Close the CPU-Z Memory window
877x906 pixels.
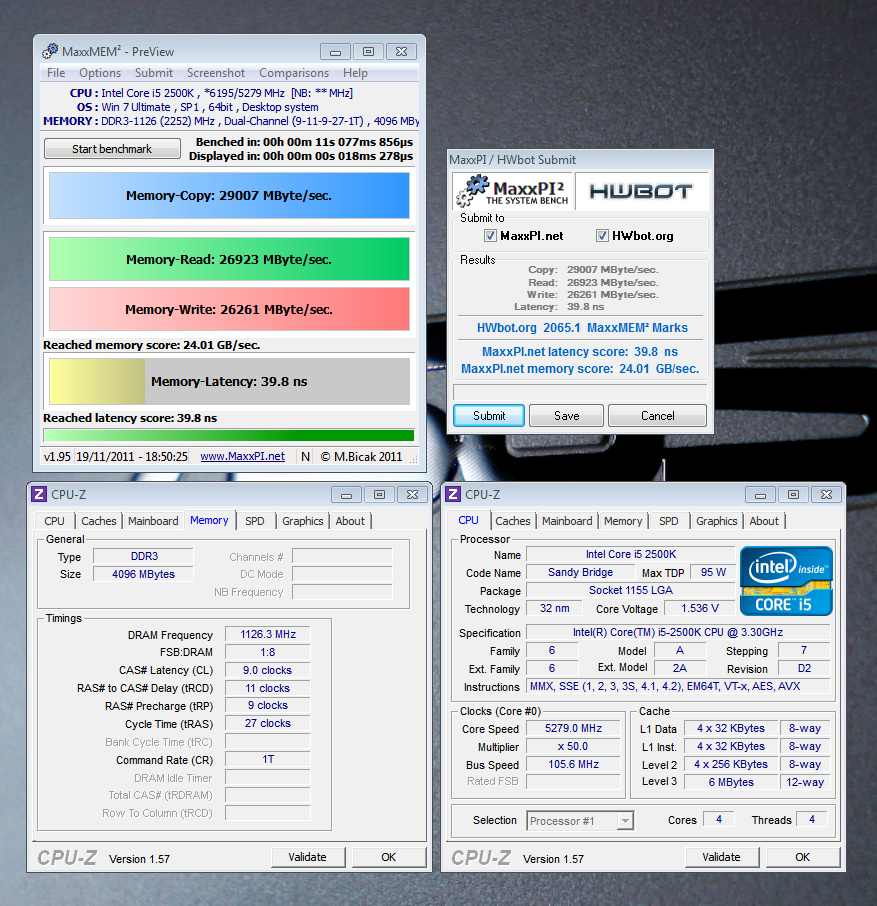(412, 495)
